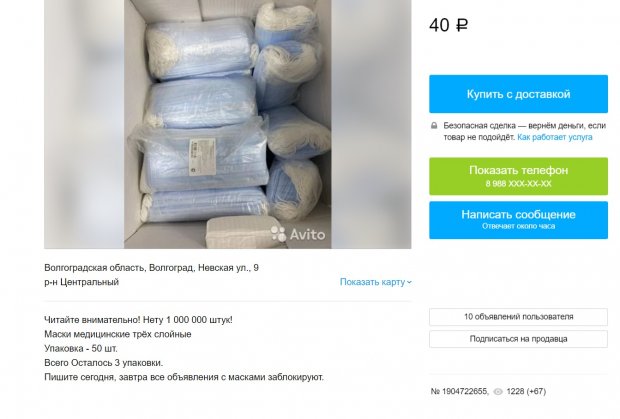Viewport: 620px width, 419px height.
Task: Click the blurred left side of gallery
Action: pos(84,124)
